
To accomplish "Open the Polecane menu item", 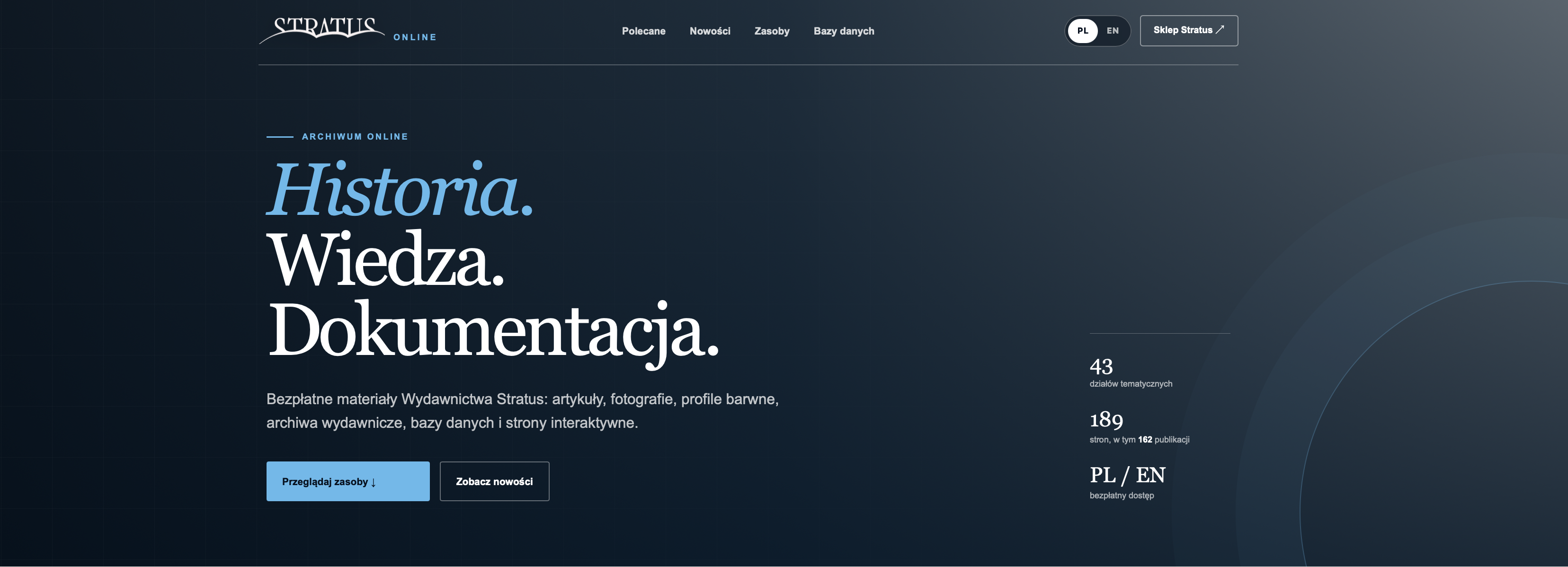I will (643, 31).
